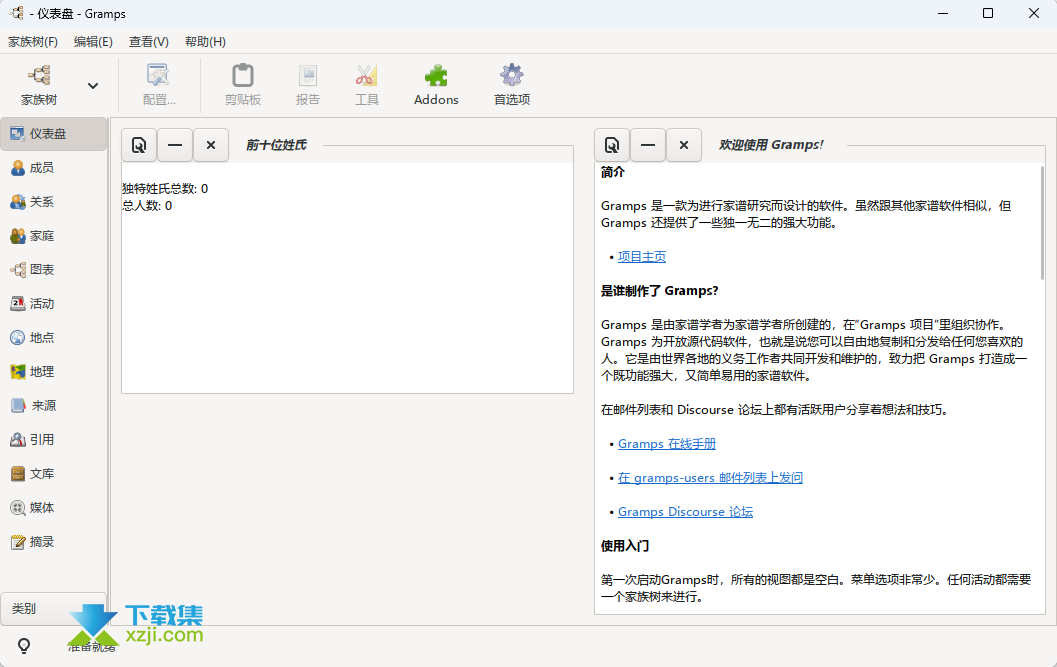Open the 编辑(E) menu
Screen dimensions: 1057x667
coord(93,42)
